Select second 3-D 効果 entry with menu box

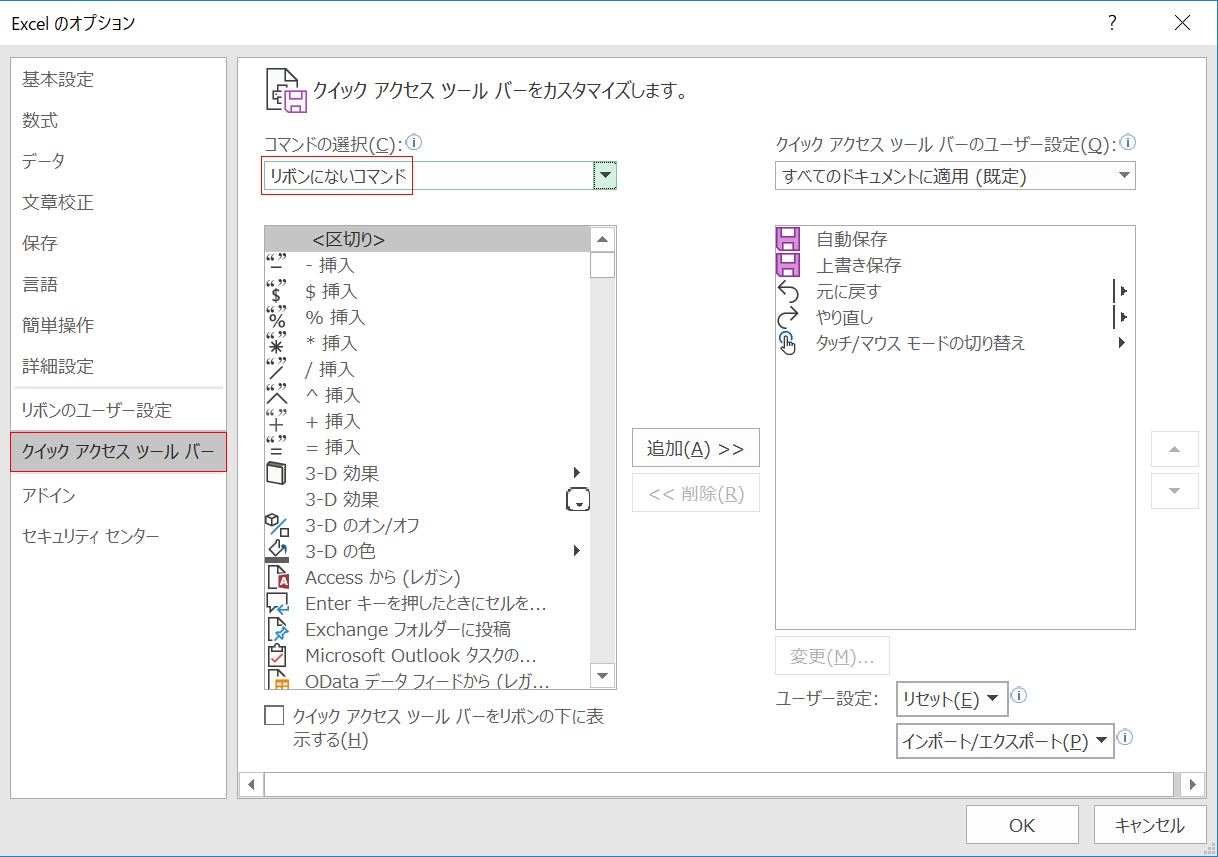(427, 499)
